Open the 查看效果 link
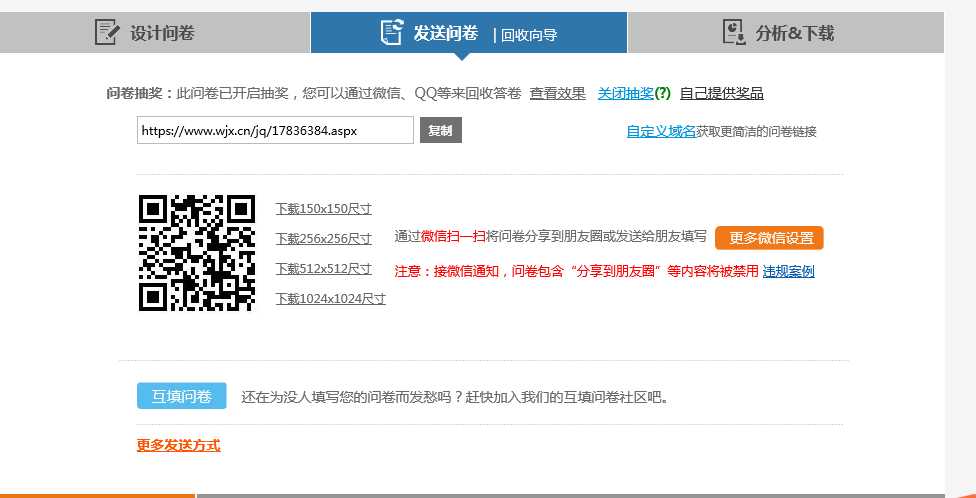 click(558, 93)
